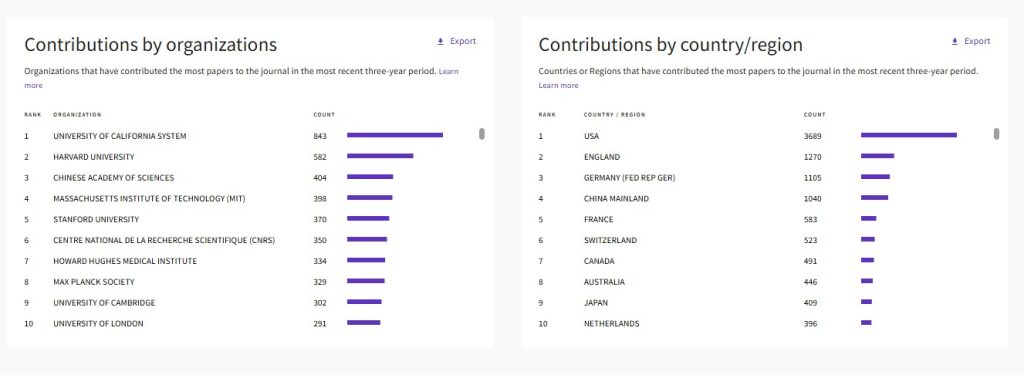The width and height of the screenshot is (1024, 375).
Task: Export the Contributions by country/region data
Action: coord(971,41)
